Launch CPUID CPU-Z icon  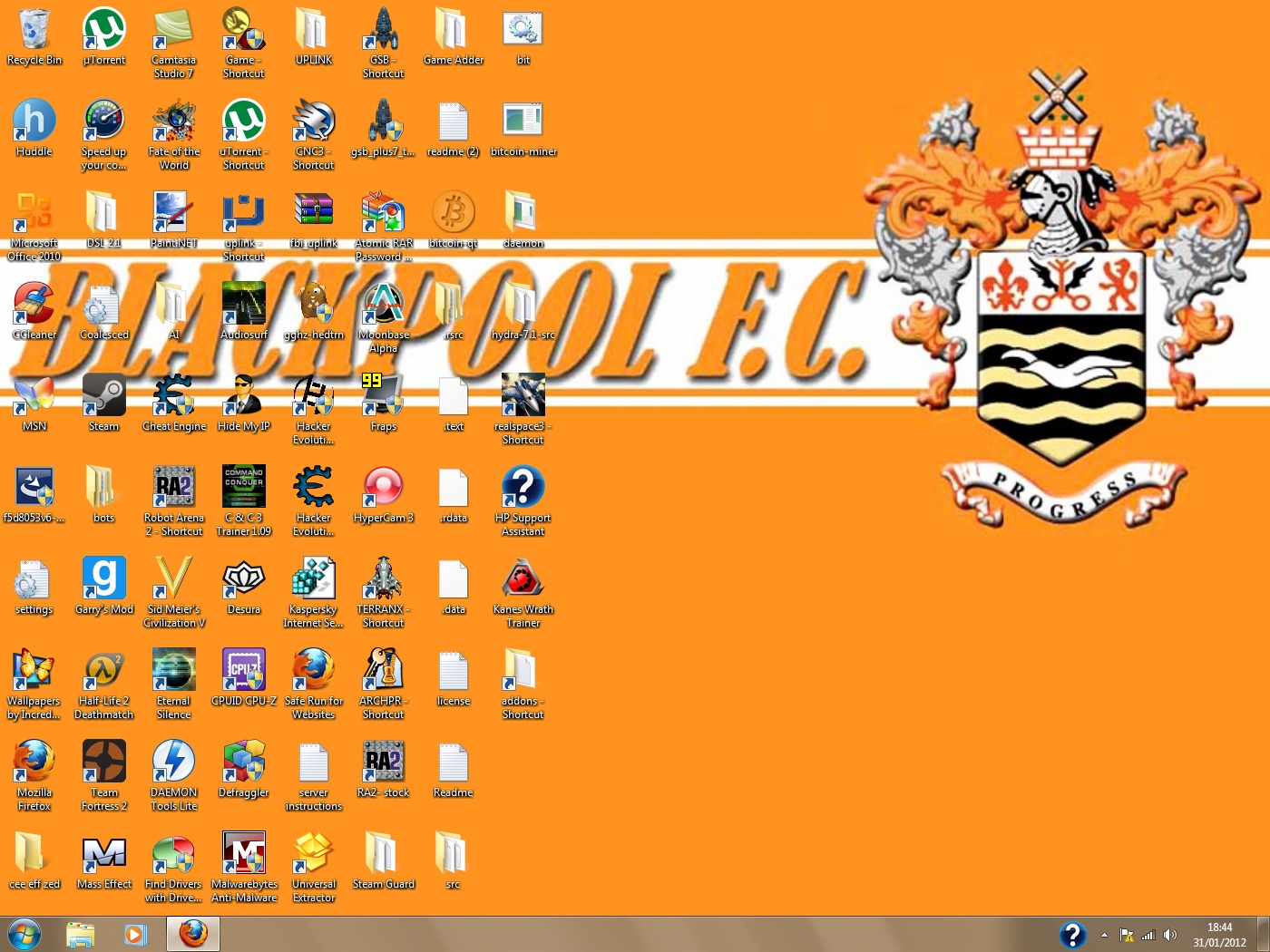(244, 678)
